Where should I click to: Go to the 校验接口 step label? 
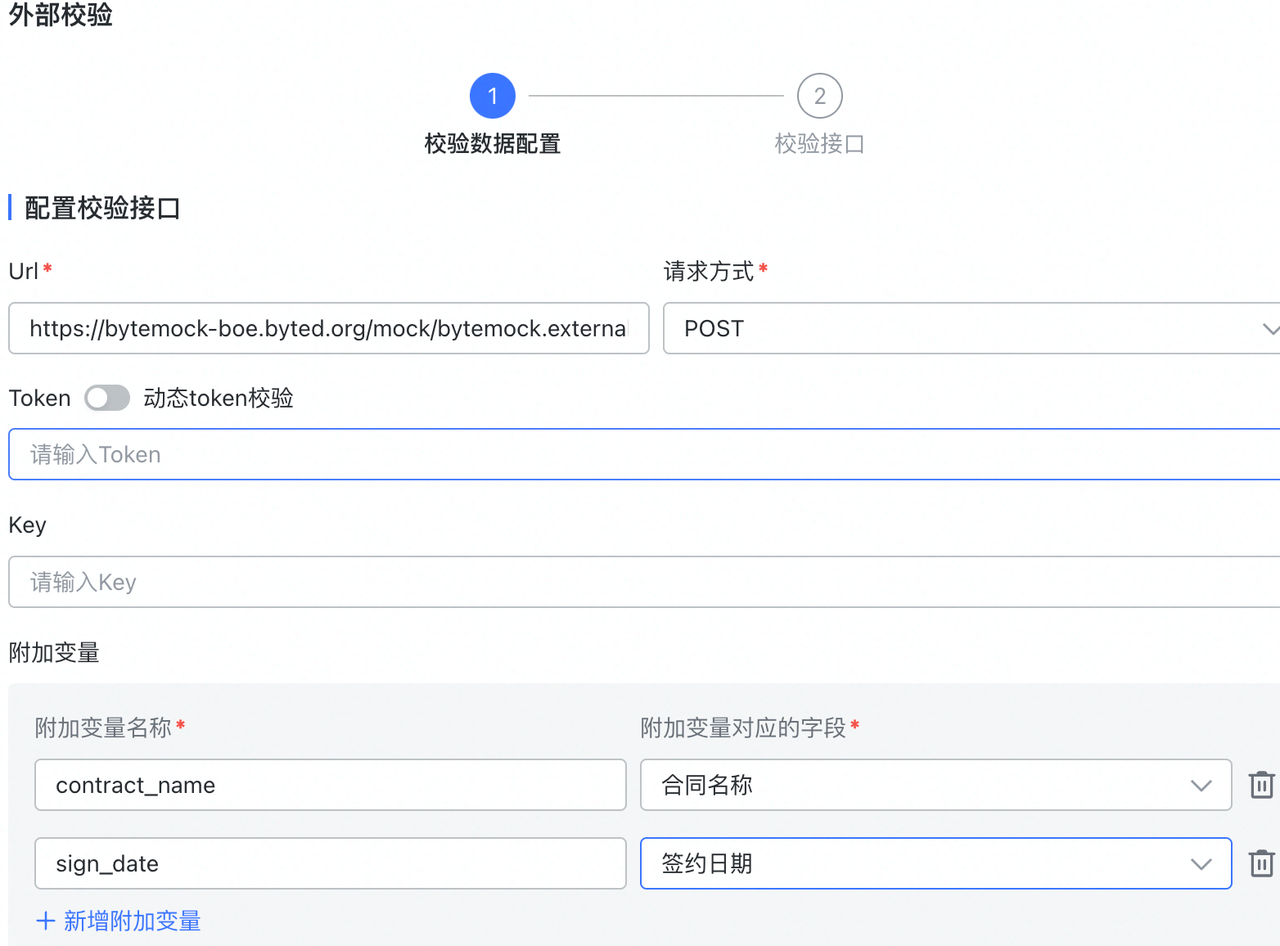[819, 144]
